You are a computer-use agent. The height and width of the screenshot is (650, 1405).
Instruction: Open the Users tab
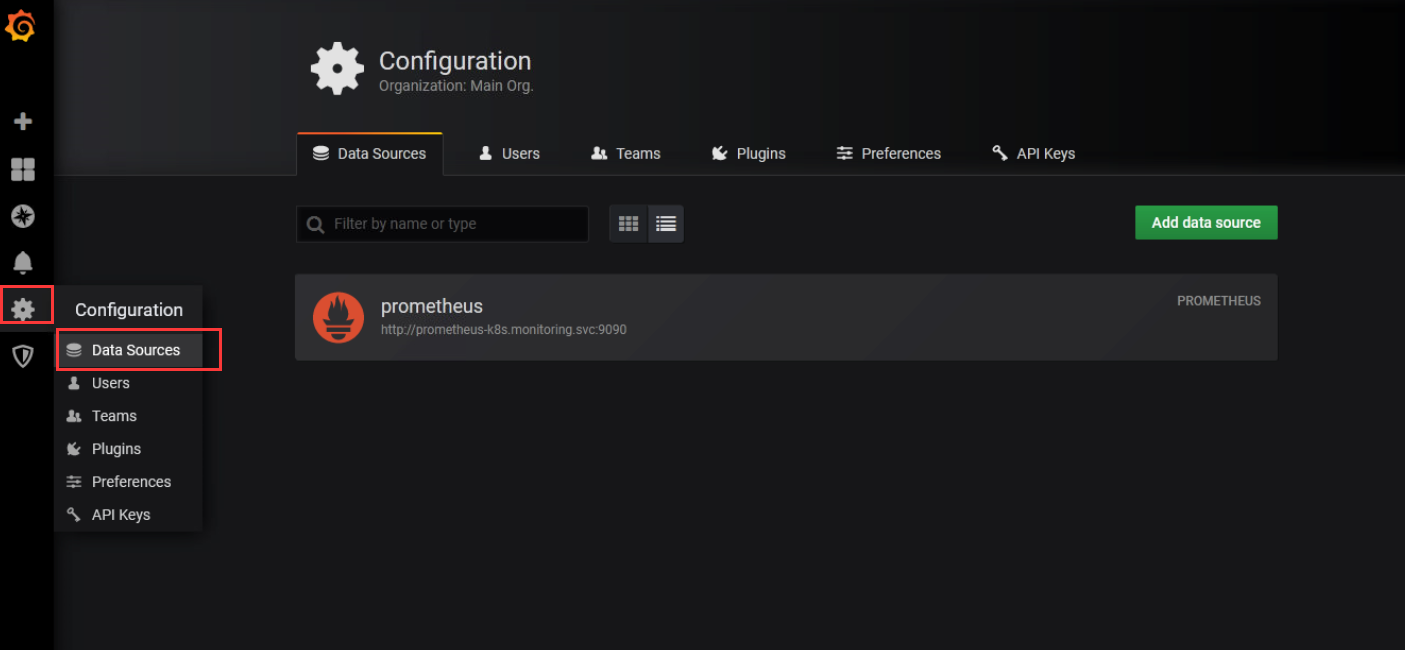click(x=509, y=154)
